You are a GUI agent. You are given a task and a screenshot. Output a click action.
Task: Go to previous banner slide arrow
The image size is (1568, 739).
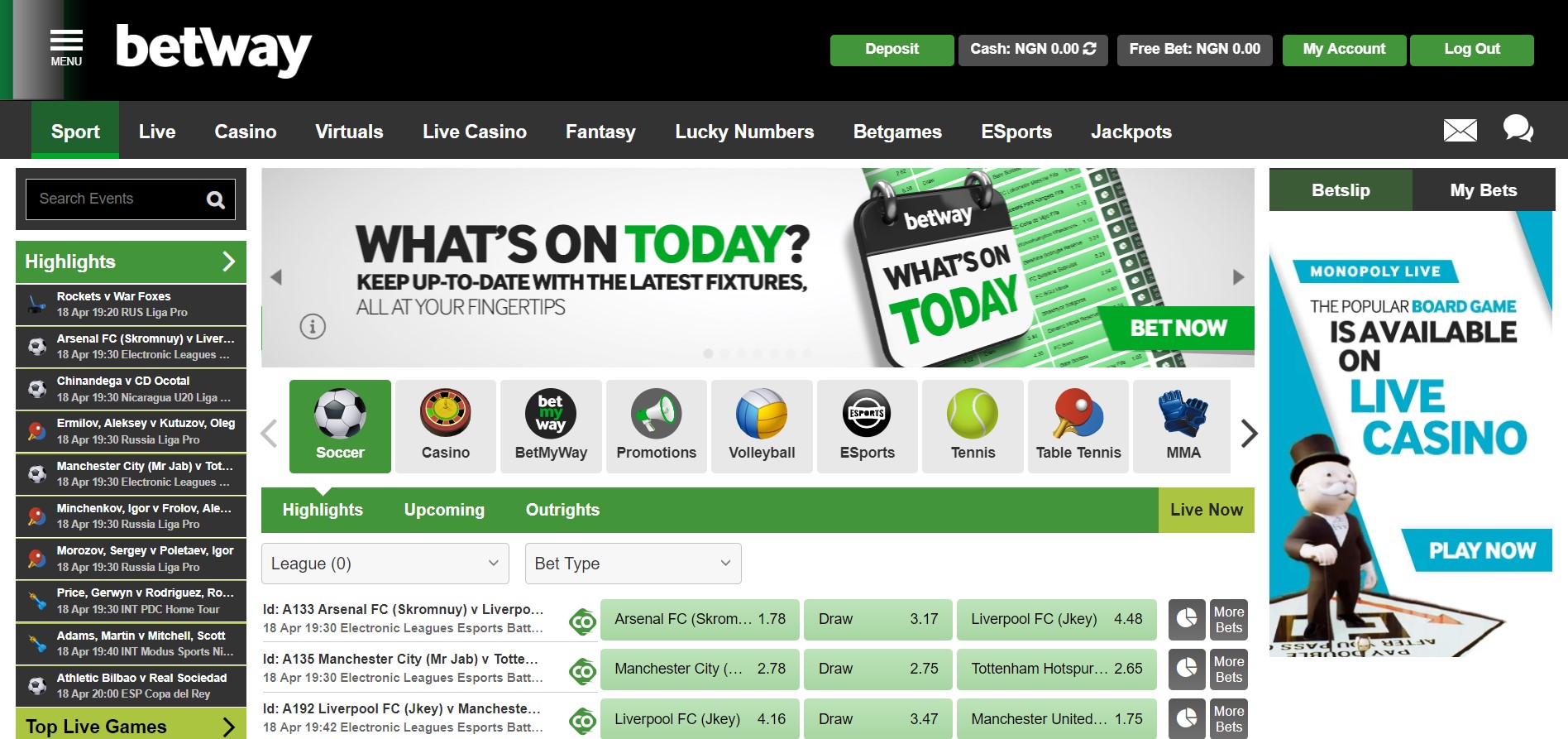pyautogui.click(x=276, y=276)
